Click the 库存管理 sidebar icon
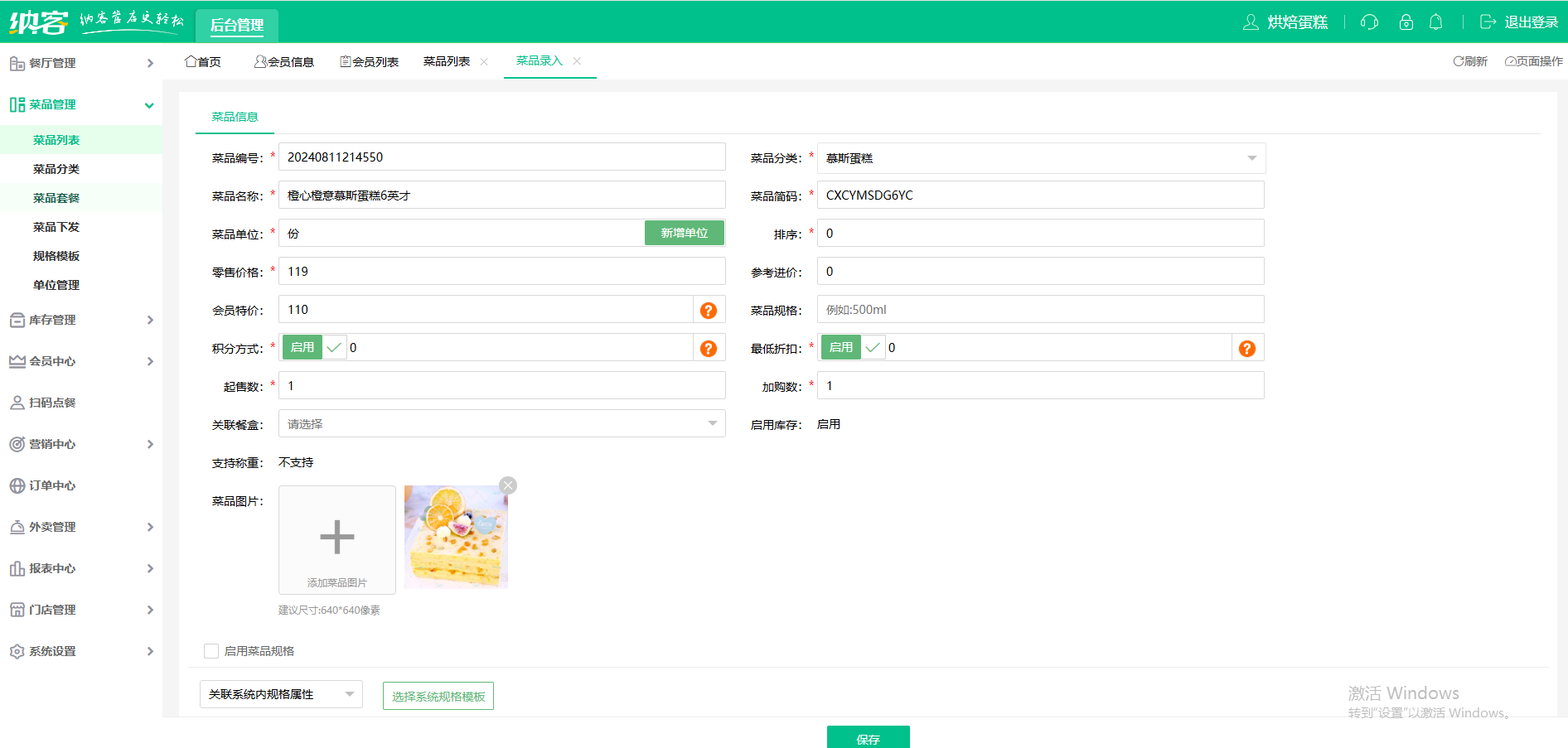This screenshot has width=1568, height=748. [x=17, y=320]
